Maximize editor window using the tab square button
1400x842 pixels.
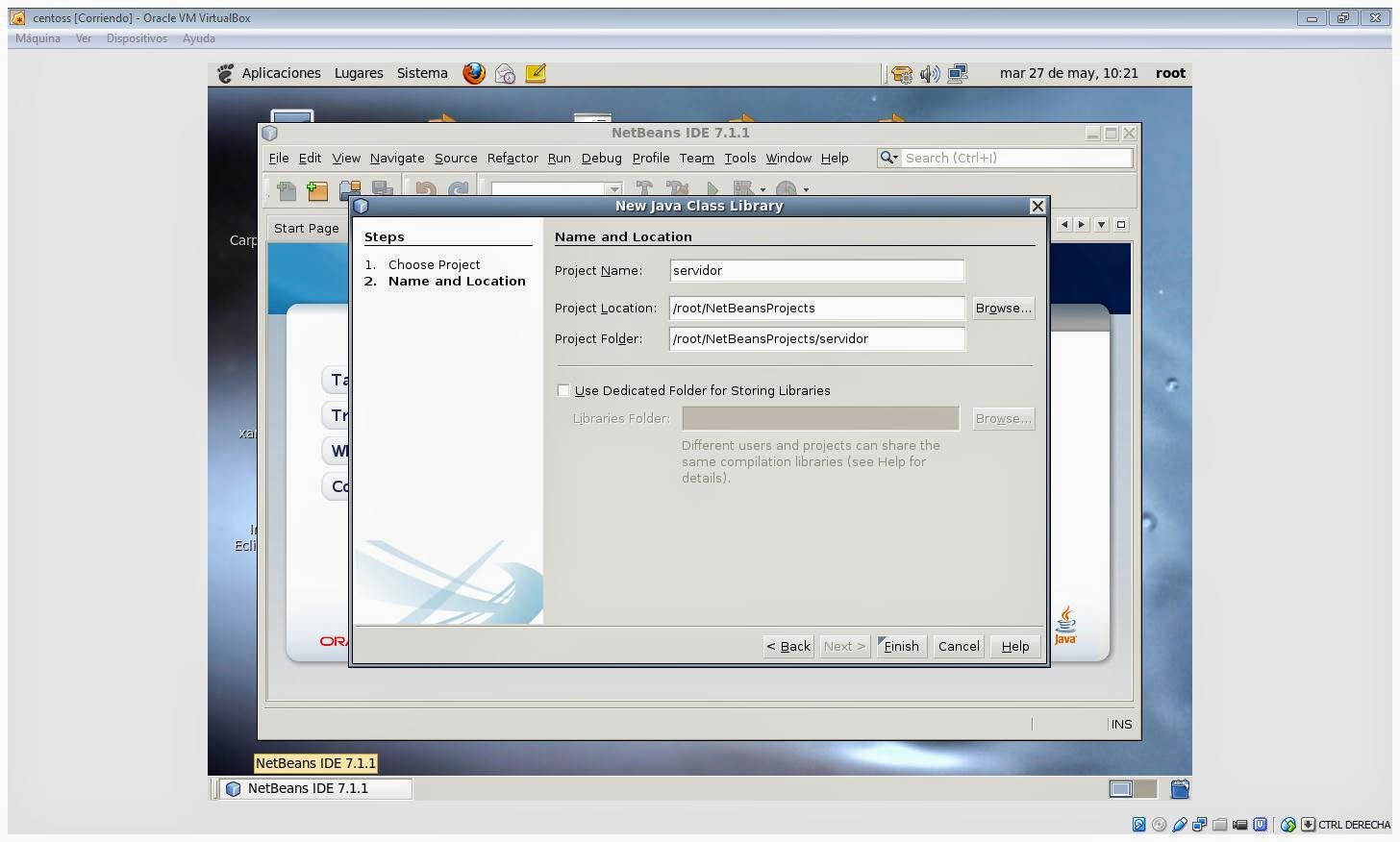(x=1120, y=224)
